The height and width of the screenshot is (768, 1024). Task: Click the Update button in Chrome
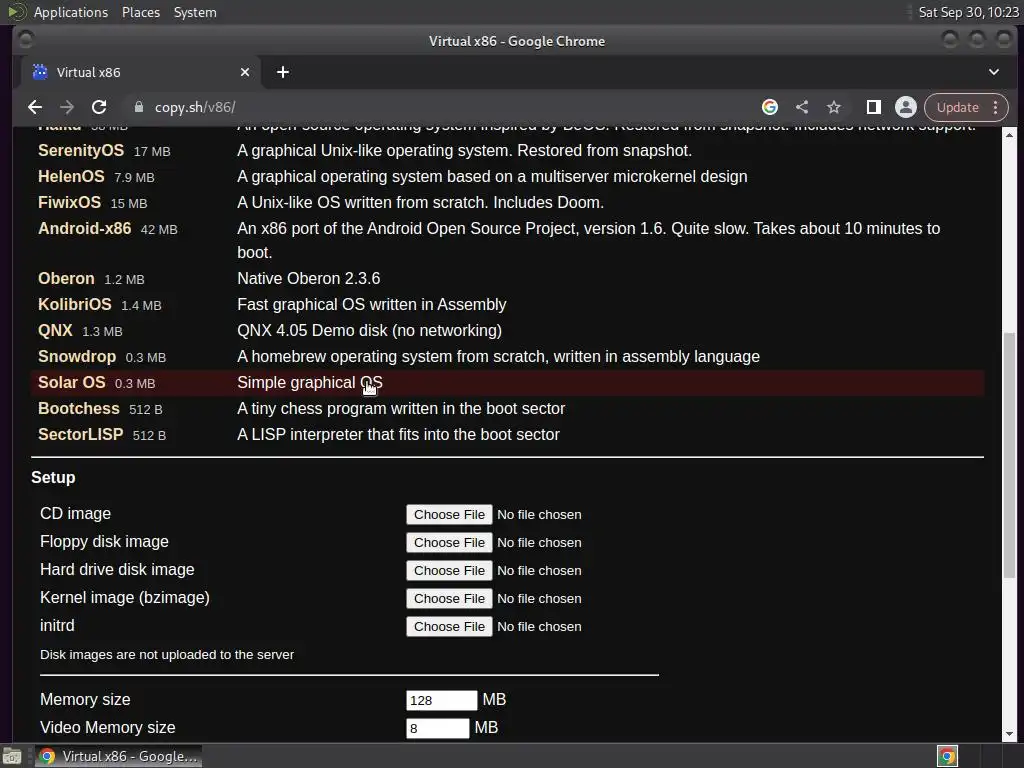[x=957, y=107]
